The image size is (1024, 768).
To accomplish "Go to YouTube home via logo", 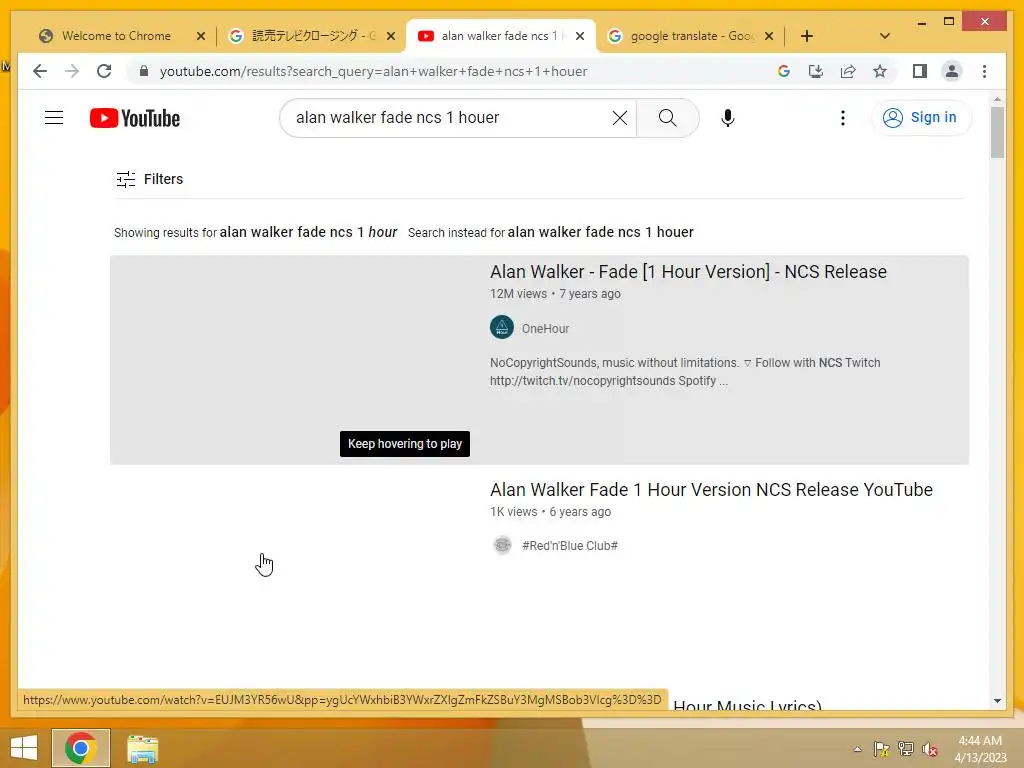I will [x=135, y=118].
